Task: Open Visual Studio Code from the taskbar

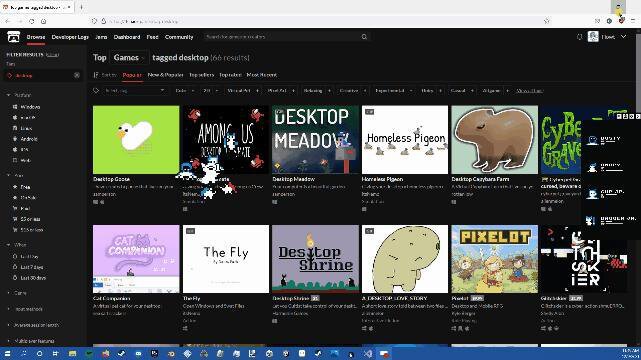Action: 368,353
